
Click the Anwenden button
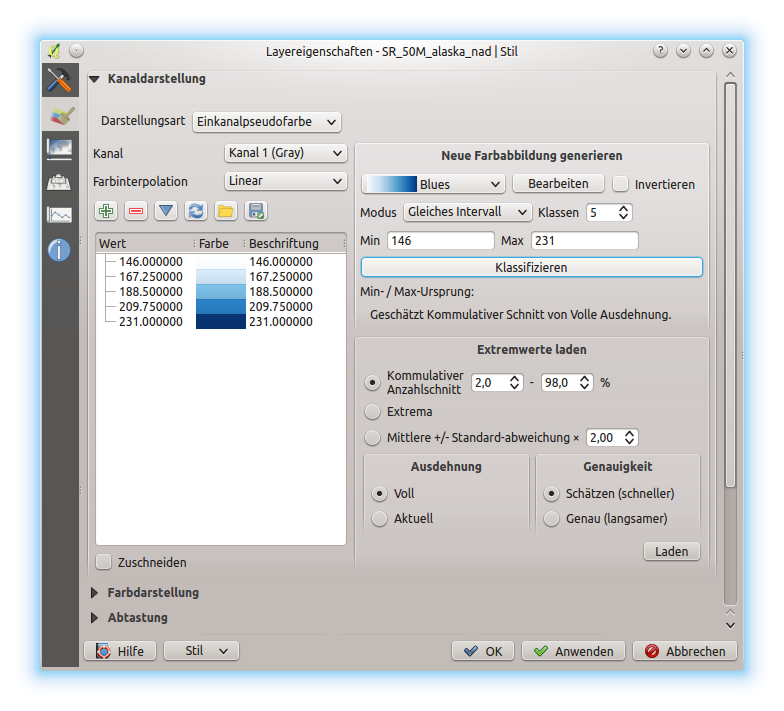pyautogui.click(x=573, y=651)
